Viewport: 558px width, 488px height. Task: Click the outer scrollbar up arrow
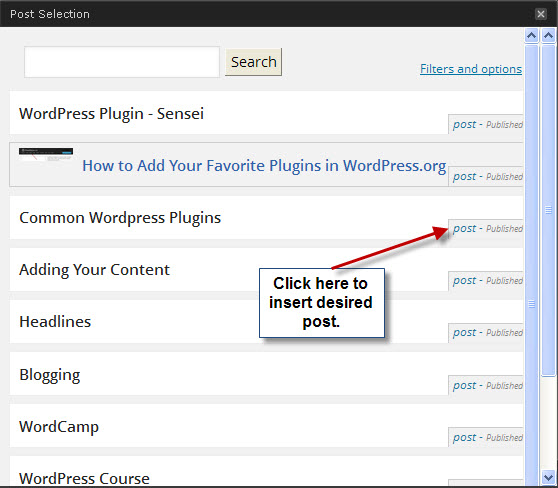[548, 35]
